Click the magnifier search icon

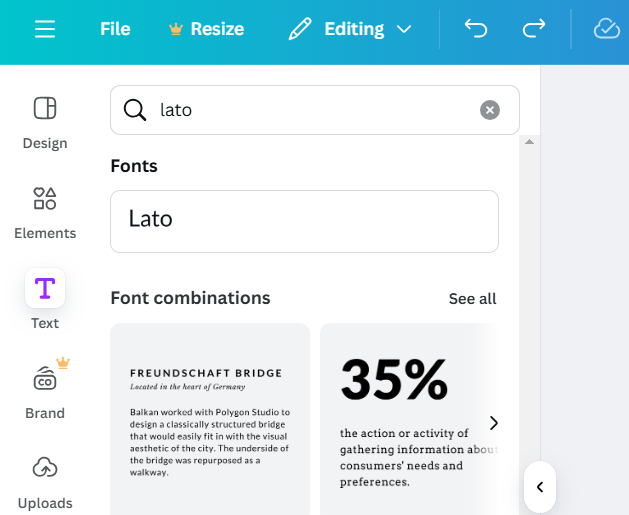click(x=135, y=110)
